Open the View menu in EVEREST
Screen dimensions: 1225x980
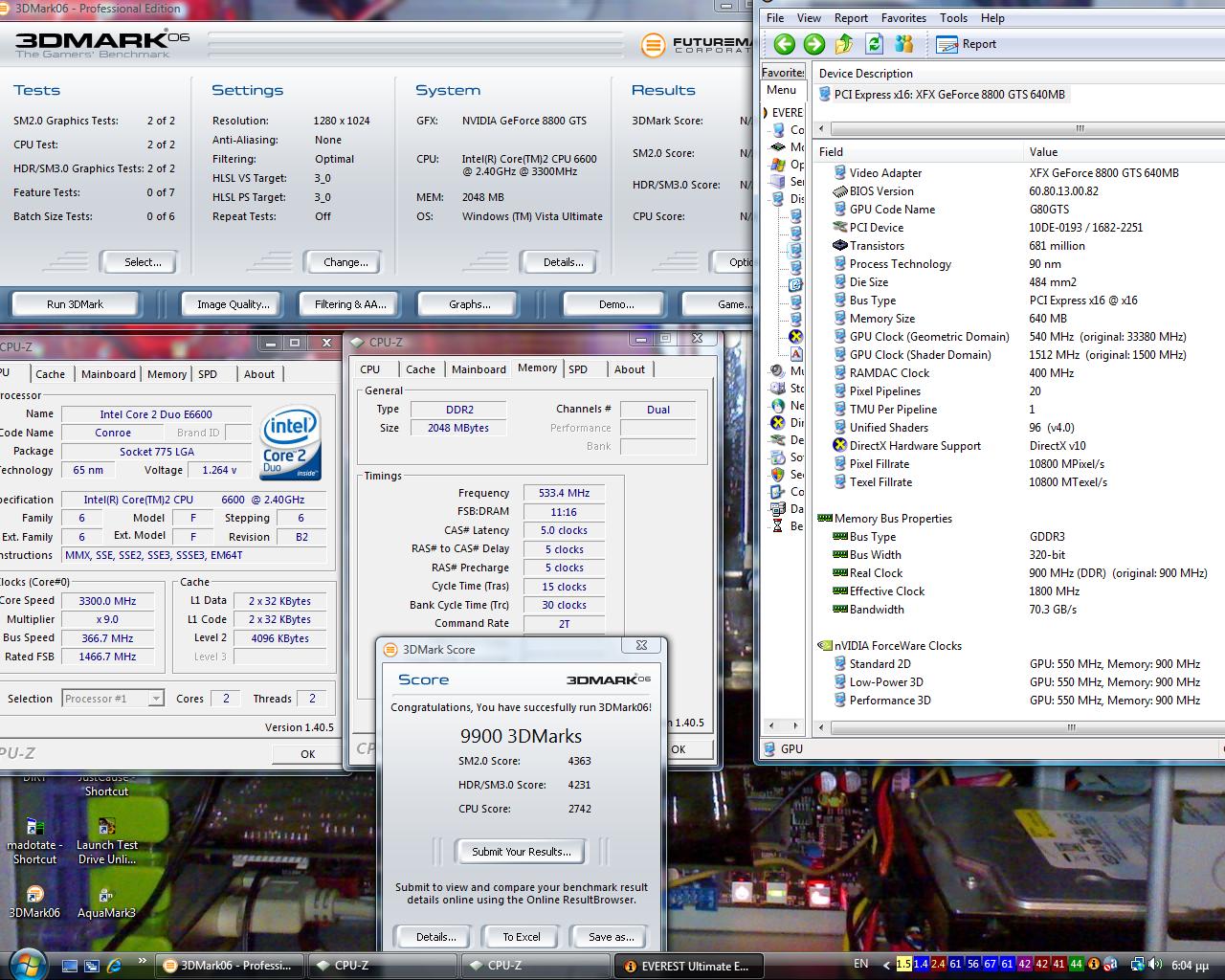pos(809,18)
